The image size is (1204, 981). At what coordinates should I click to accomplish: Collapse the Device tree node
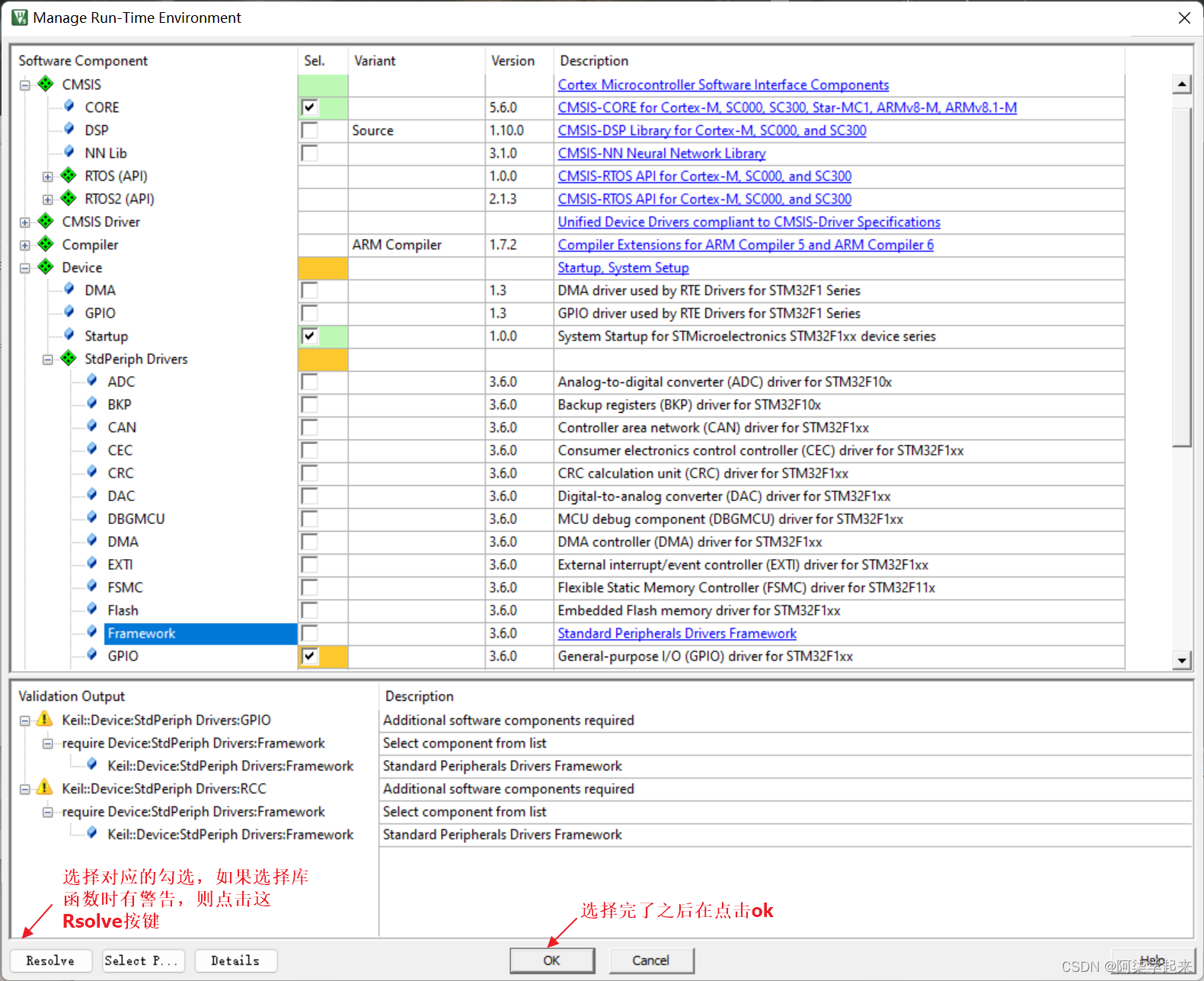click(25, 268)
